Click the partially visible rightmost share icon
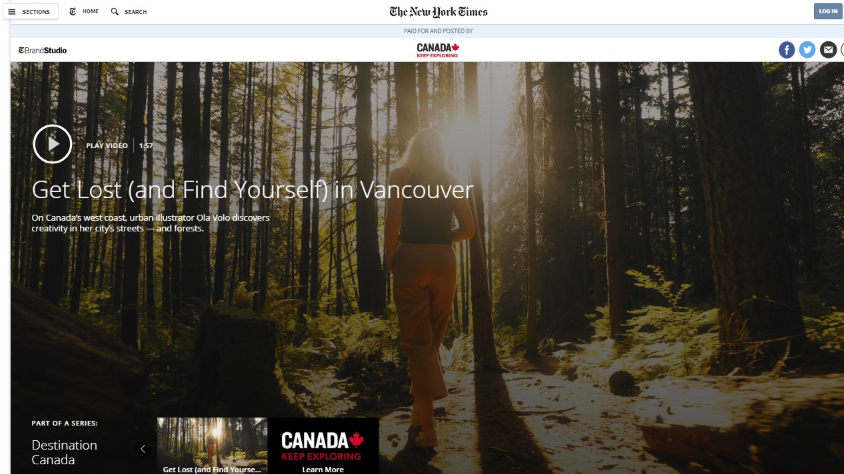Viewport: 844px width, 474px height. click(x=842, y=50)
